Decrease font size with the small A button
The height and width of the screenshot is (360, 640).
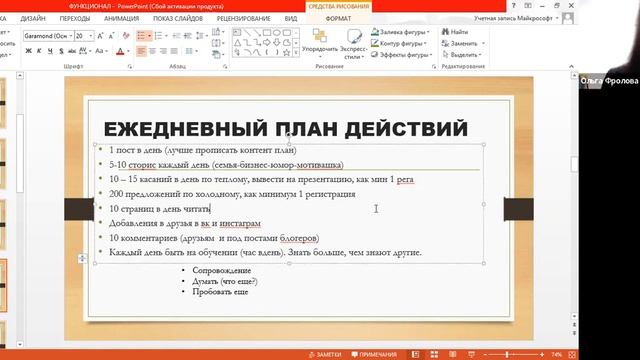[x=111, y=36]
